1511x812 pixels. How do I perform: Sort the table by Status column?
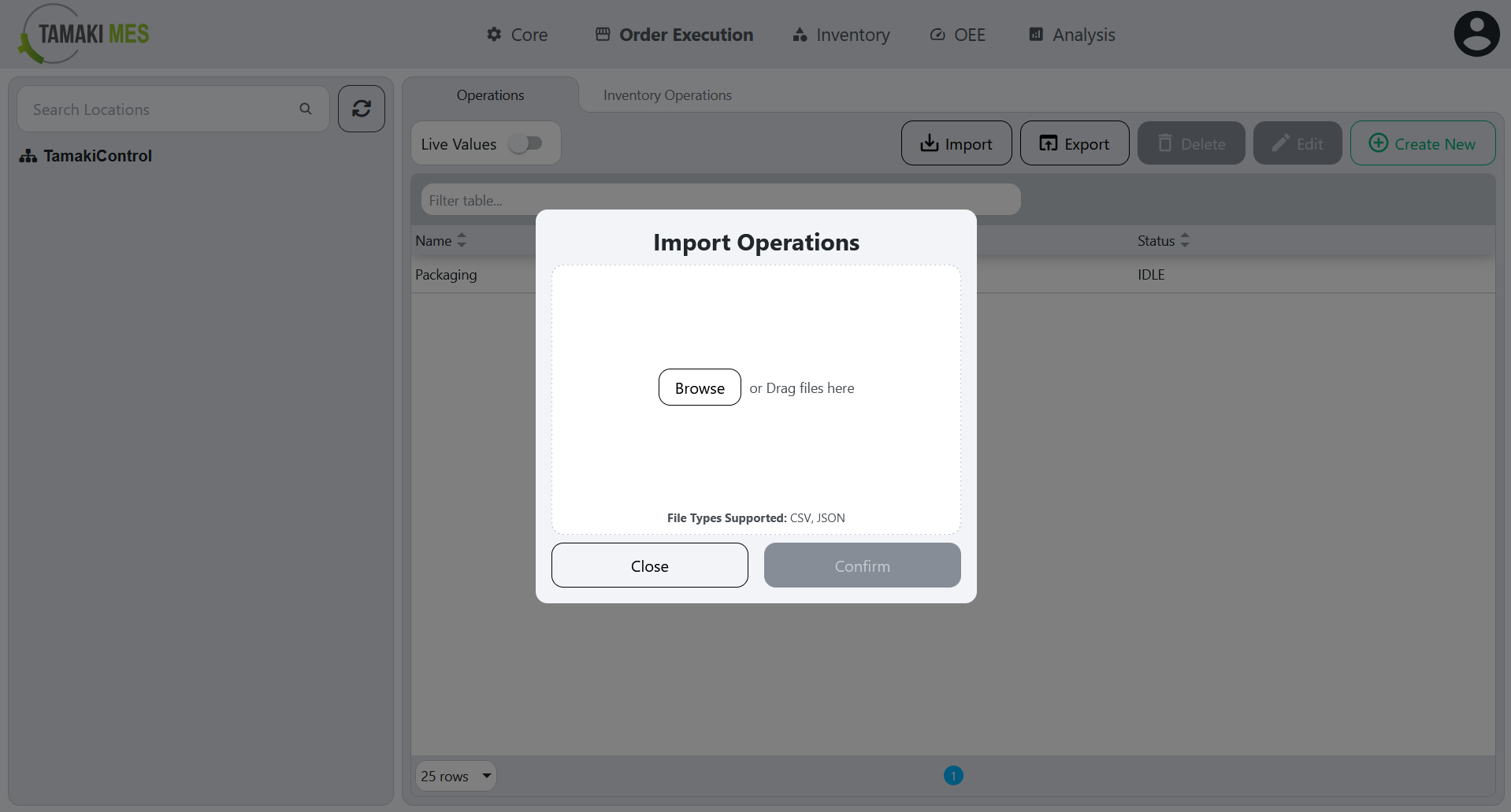tap(1185, 240)
